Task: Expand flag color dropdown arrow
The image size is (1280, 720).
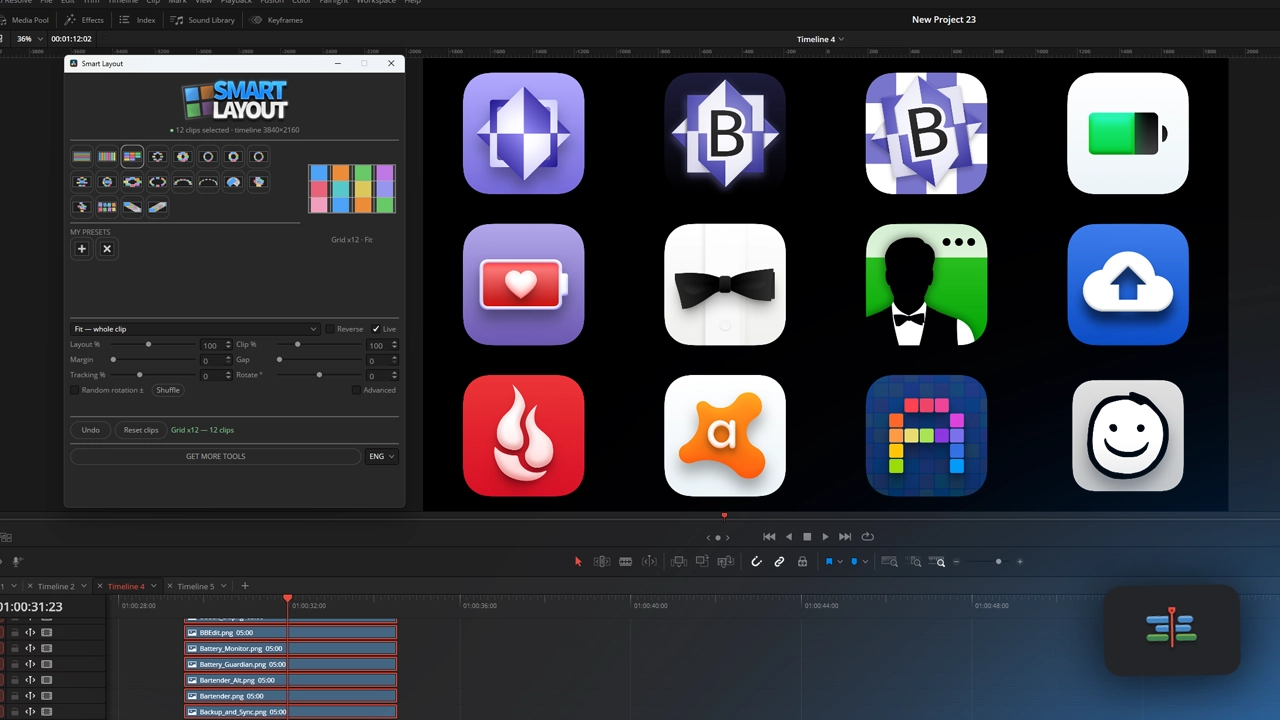Action: coord(840,562)
